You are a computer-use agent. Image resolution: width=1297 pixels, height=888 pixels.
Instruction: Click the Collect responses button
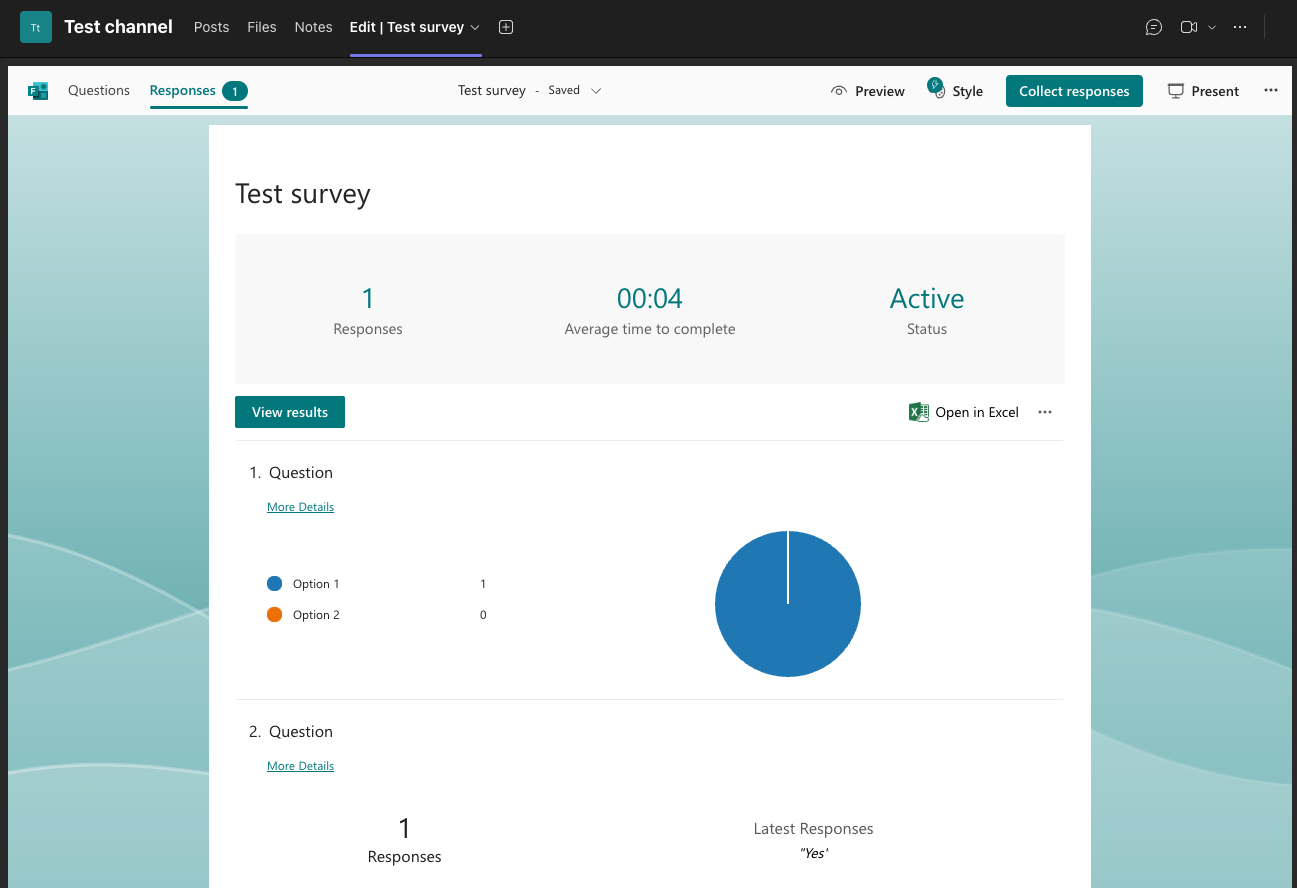(1074, 91)
